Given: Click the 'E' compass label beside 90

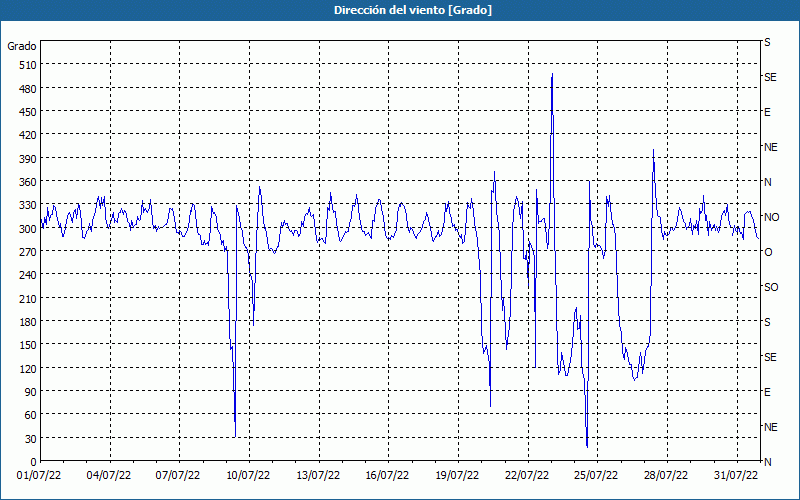Looking at the screenshot, I should tap(767, 392).
